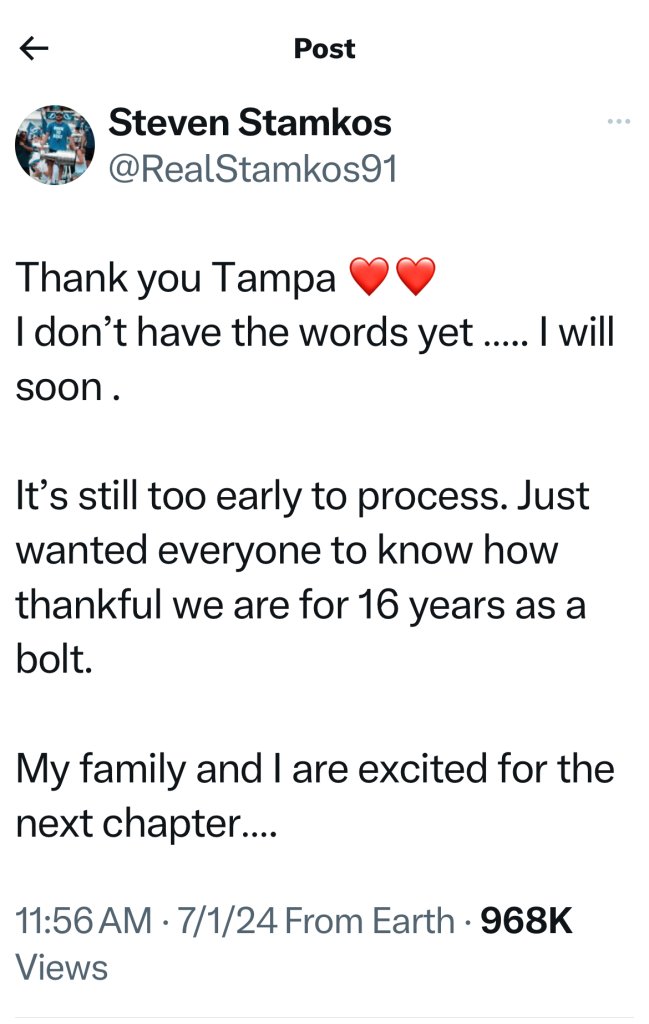This screenshot has width=649, height=1024.
Task: Click the second red heart emoji
Action: tap(417, 277)
